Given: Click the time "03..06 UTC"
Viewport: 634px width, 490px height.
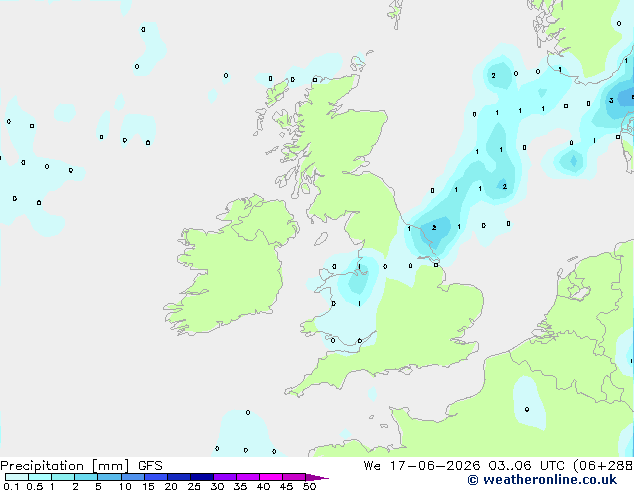Looking at the screenshot, I should pyautogui.click(x=526, y=466).
